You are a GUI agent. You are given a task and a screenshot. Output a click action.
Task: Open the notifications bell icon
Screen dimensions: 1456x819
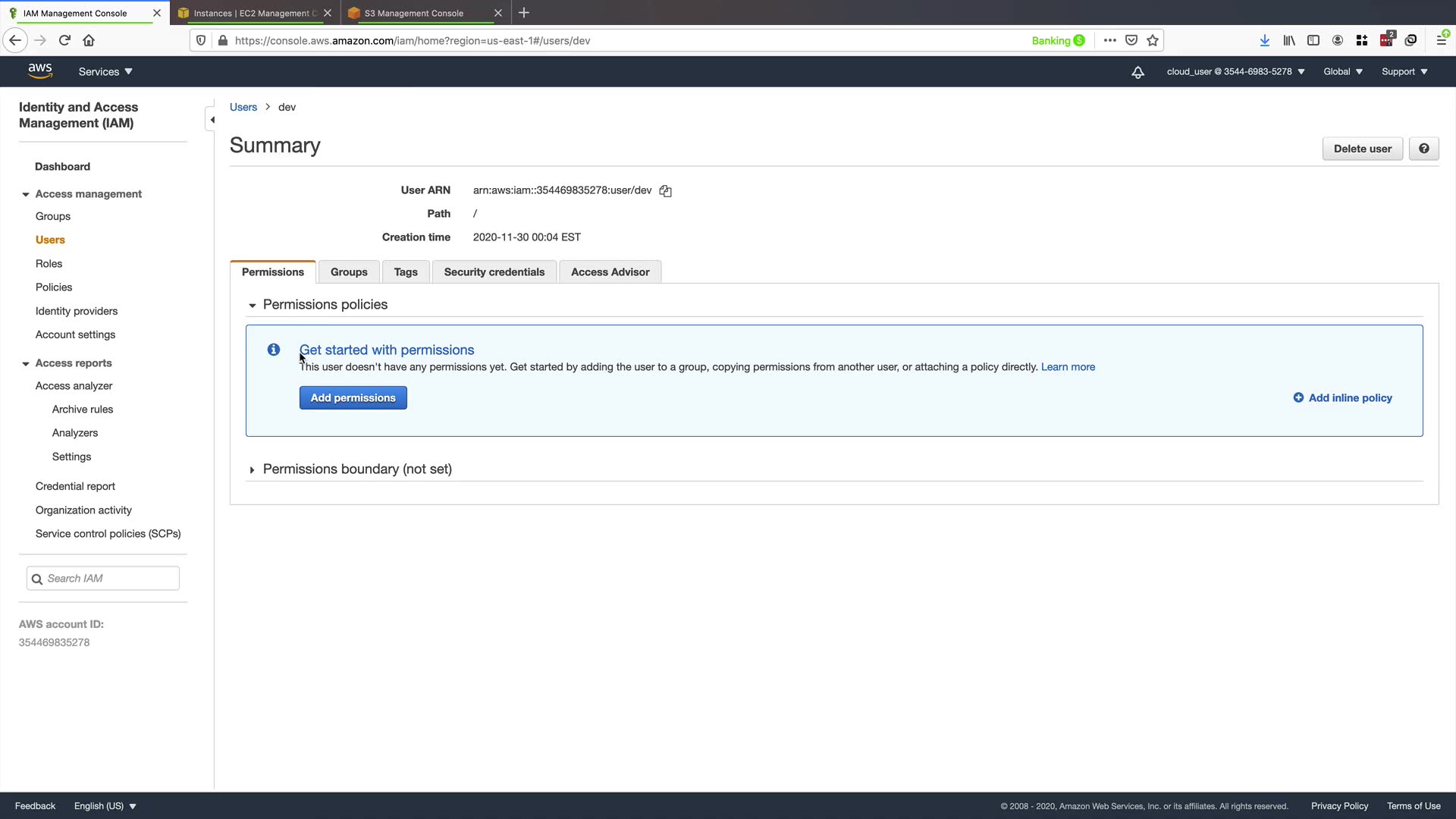tap(1137, 72)
